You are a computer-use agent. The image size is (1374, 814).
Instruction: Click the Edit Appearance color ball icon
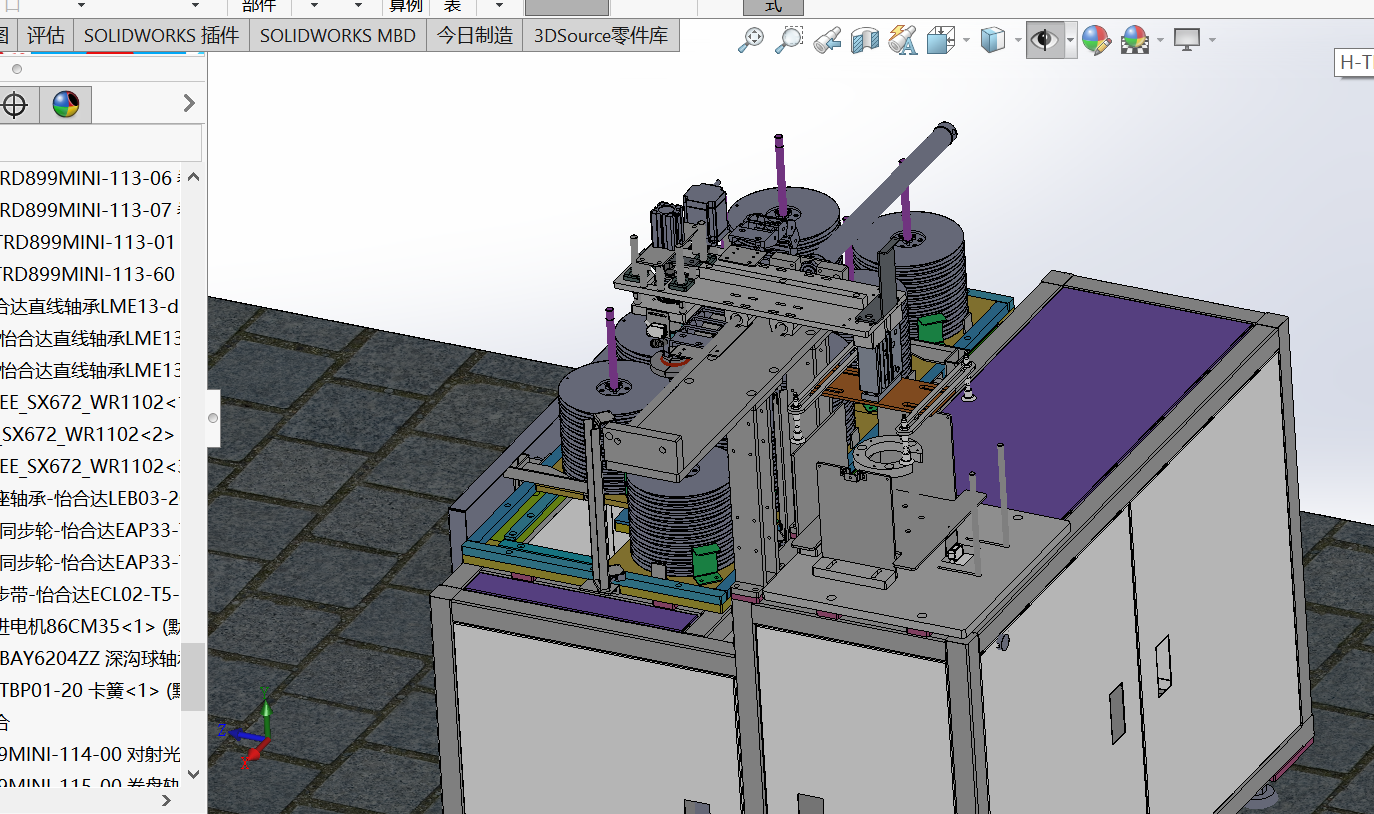(1096, 40)
